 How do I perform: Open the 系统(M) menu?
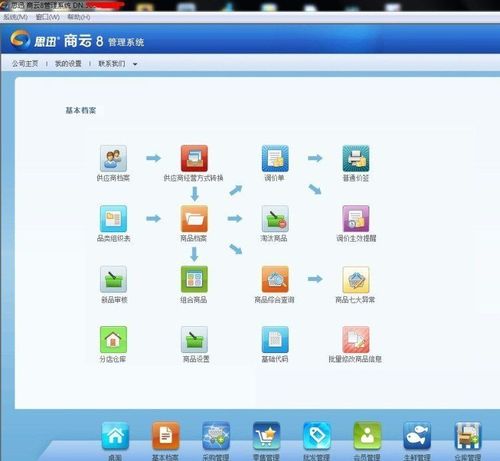coord(16,17)
